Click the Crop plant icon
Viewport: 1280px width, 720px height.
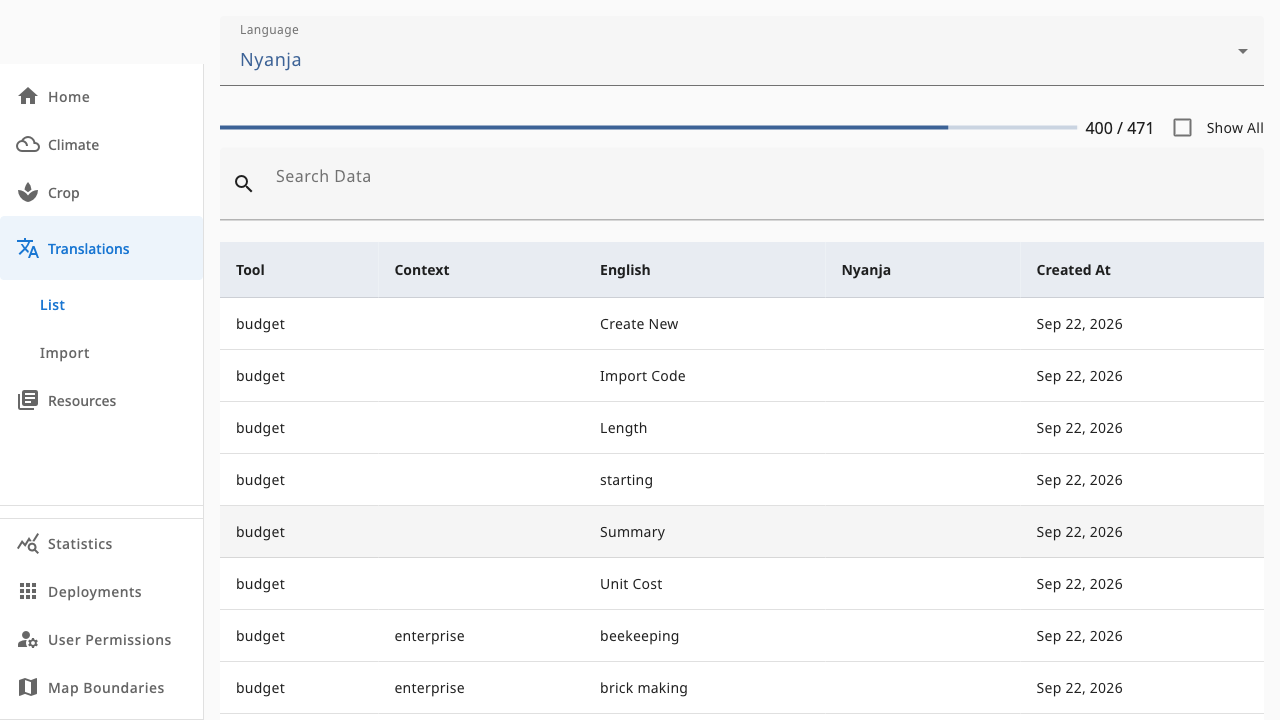pyautogui.click(x=28, y=192)
